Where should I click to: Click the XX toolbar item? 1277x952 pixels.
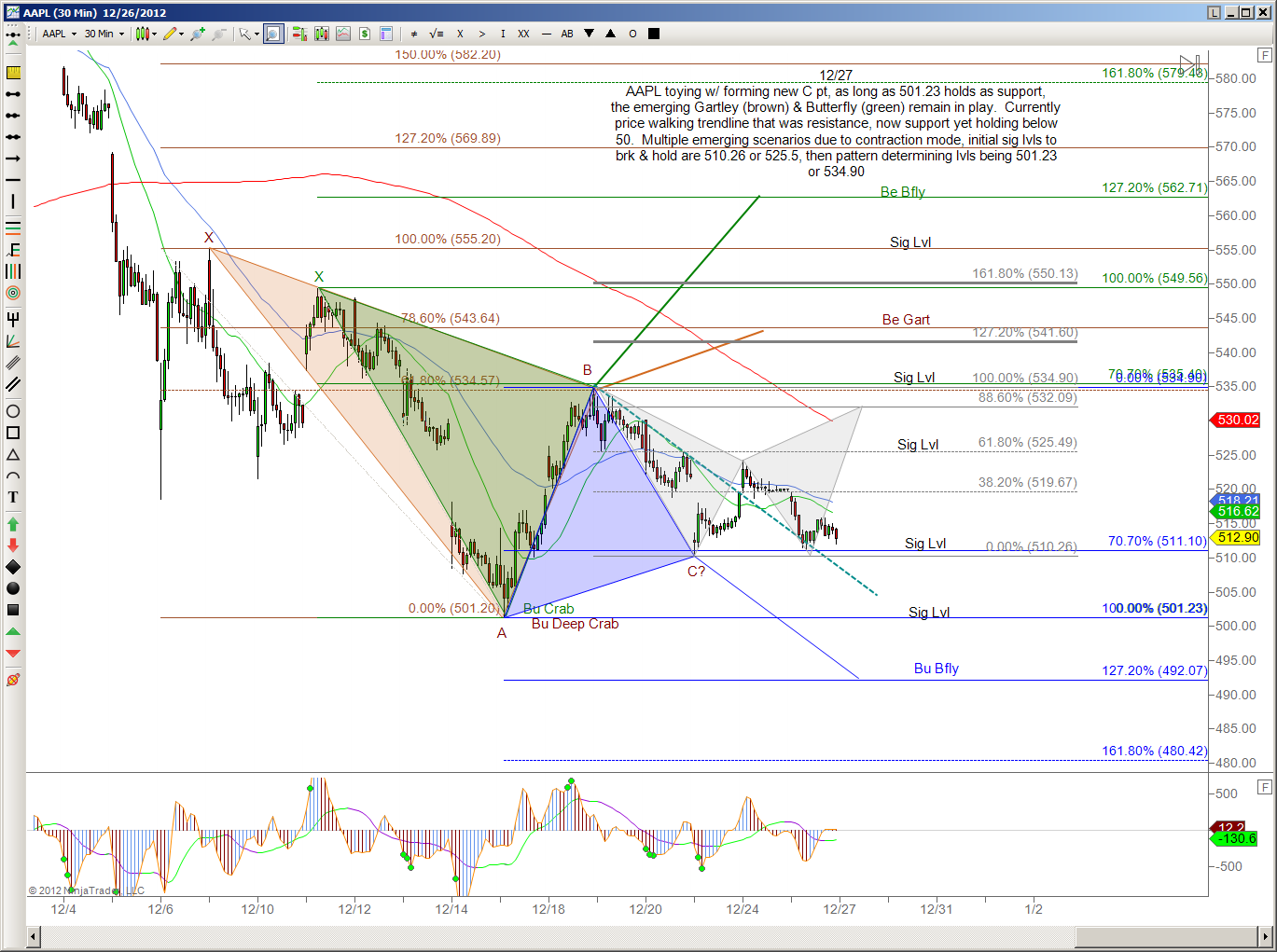pyautogui.click(x=523, y=34)
